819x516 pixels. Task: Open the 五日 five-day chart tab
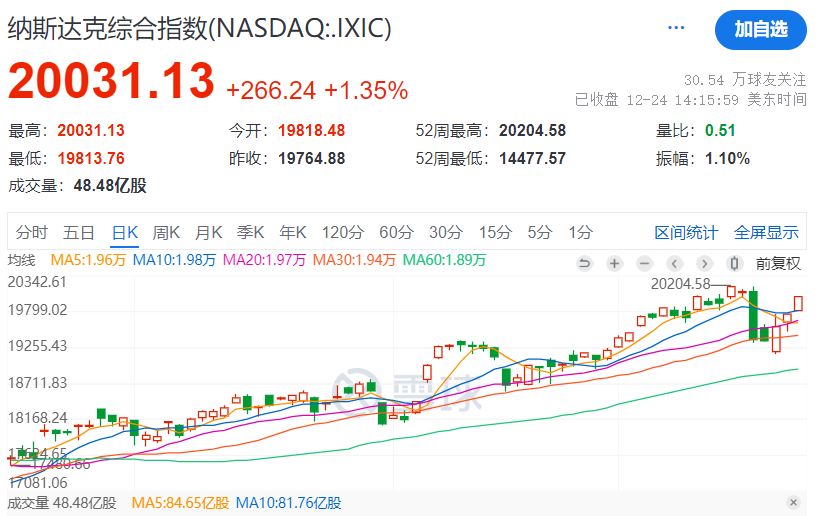coord(79,233)
